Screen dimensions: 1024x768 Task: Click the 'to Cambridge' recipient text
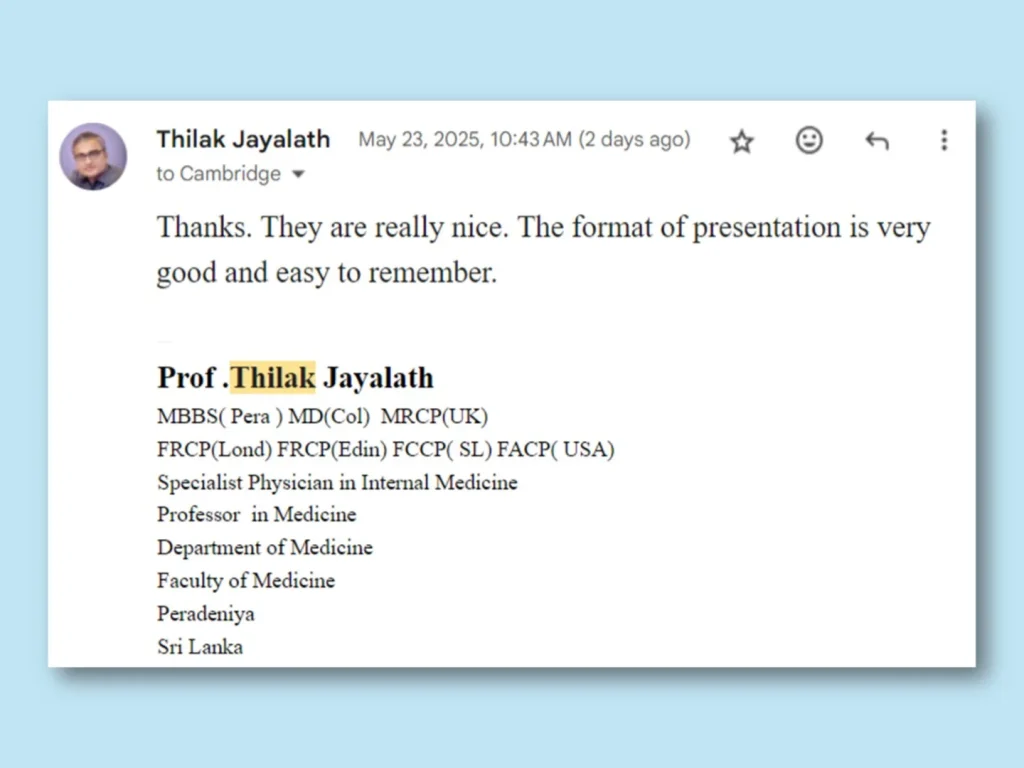pyautogui.click(x=218, y=174)
